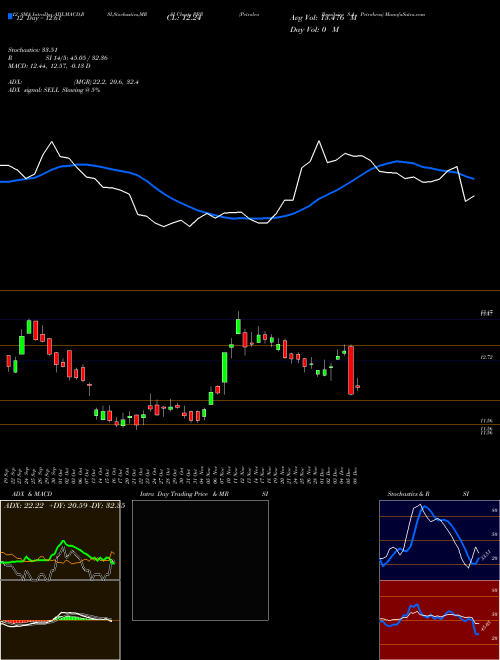Click the Avg Vol value text
Screen dimensions: 500x660
pyautogui.click(x=324, y=18)
